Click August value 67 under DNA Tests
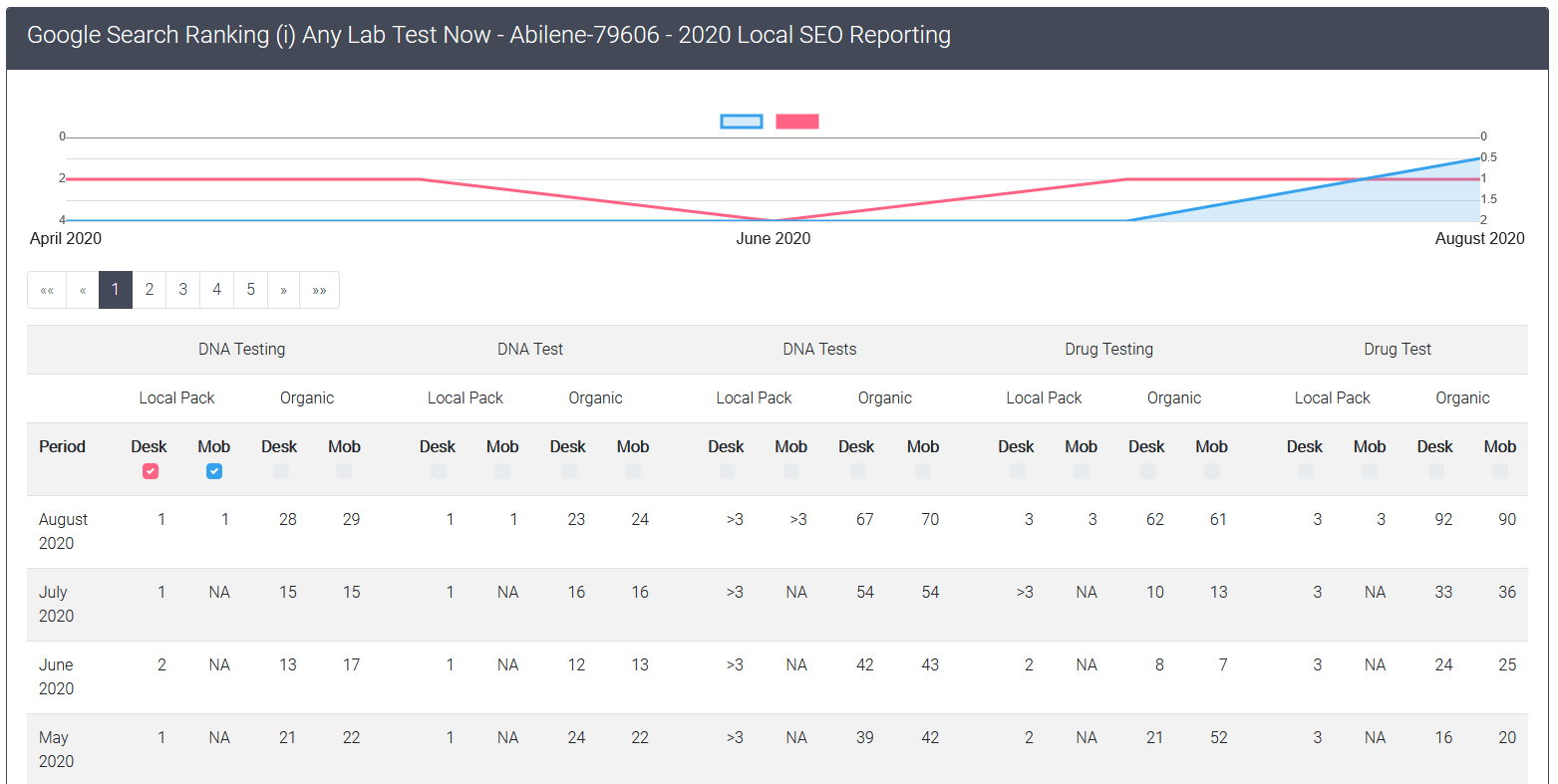The image size is (1558, 784). 865,519
